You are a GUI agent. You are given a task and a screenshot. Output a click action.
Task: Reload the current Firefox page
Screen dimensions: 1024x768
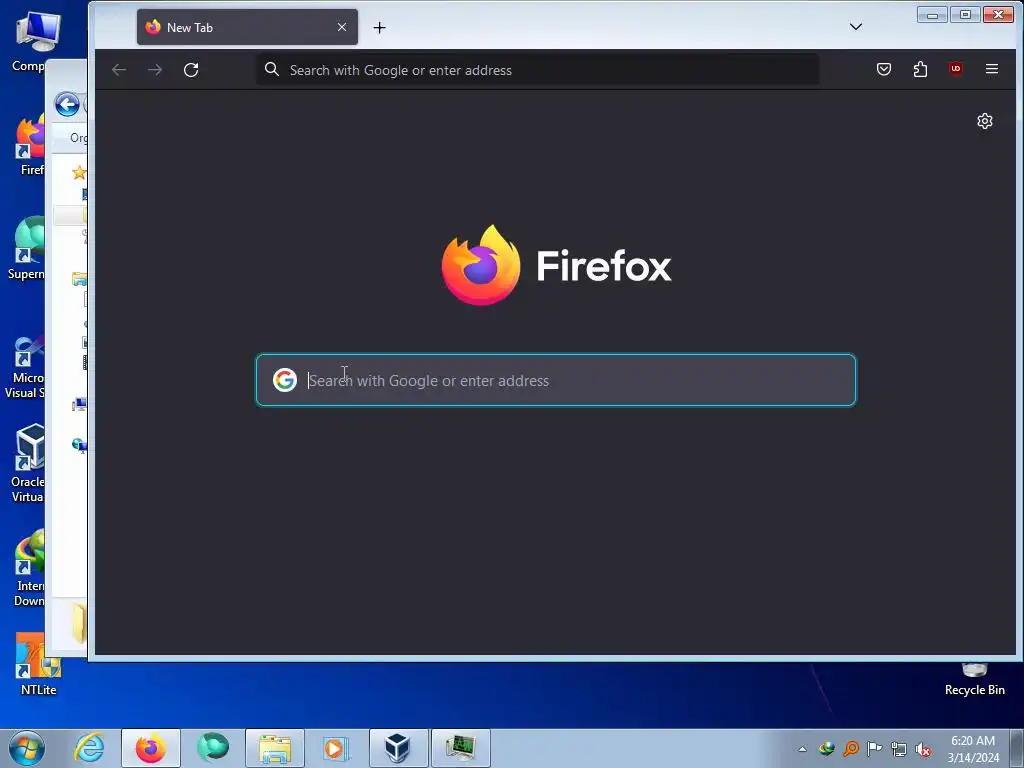(x=191, y=70)
